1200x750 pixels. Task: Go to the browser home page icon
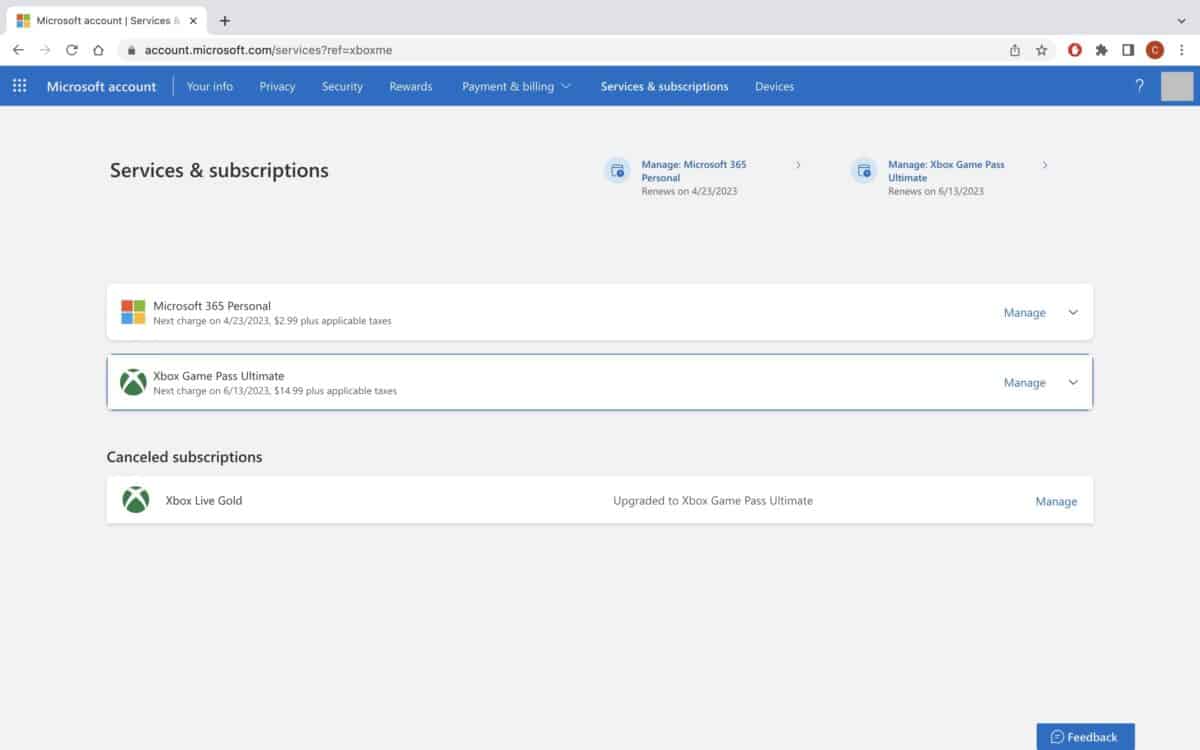[x=98, y=49]
